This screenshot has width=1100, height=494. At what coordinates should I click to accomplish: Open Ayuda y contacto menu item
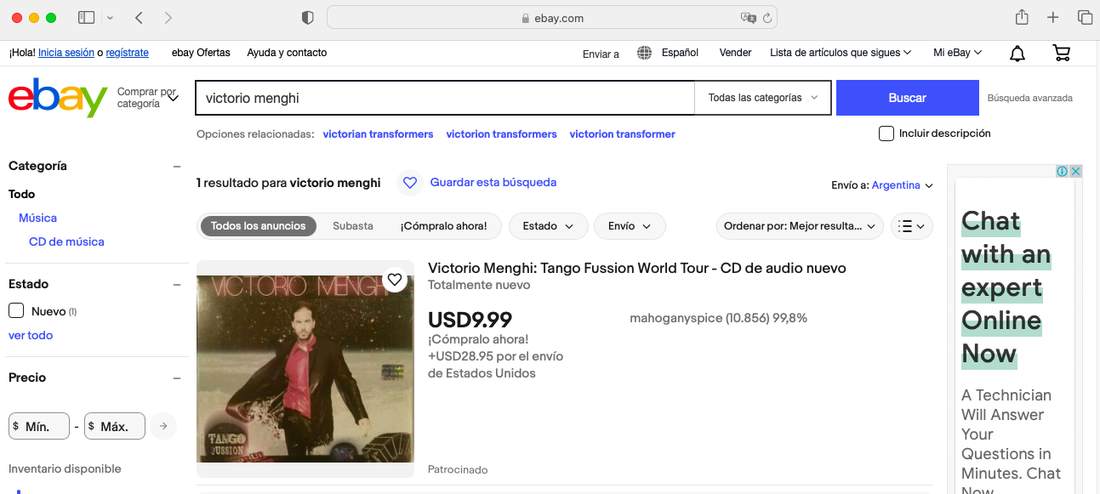pyautogui.click(x=287, y=53)
